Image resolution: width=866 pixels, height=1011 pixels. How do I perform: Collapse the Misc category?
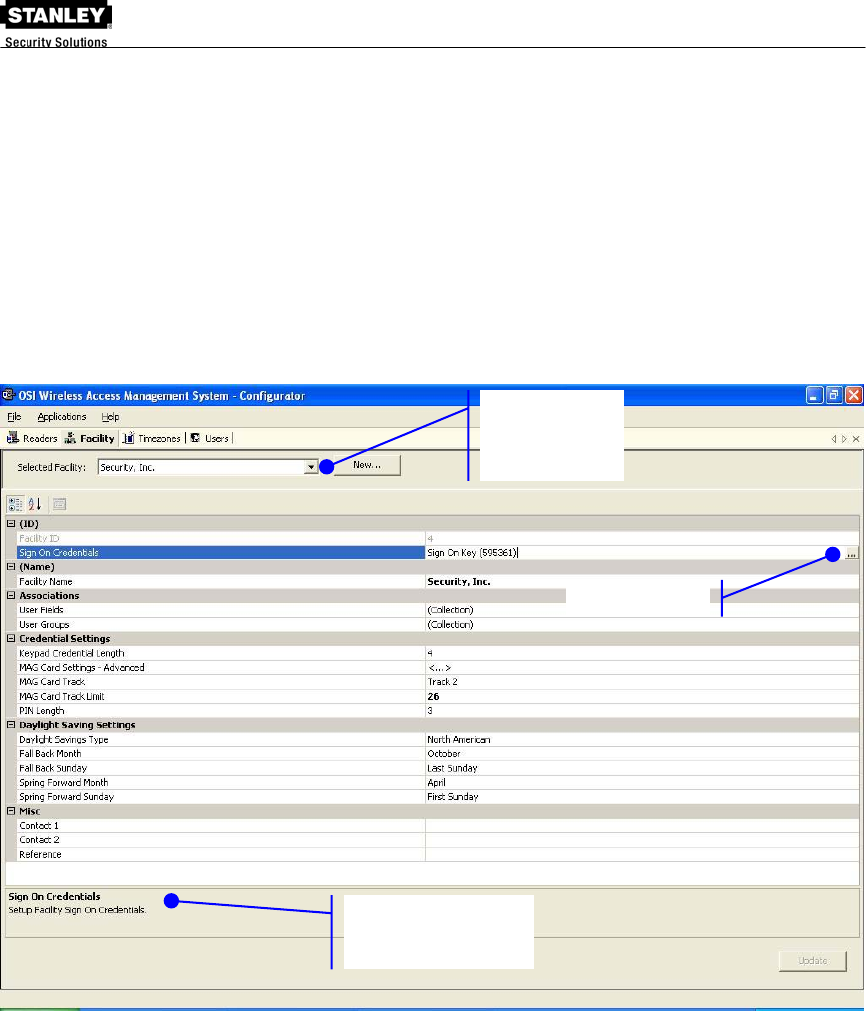click(x=11, y=811)
